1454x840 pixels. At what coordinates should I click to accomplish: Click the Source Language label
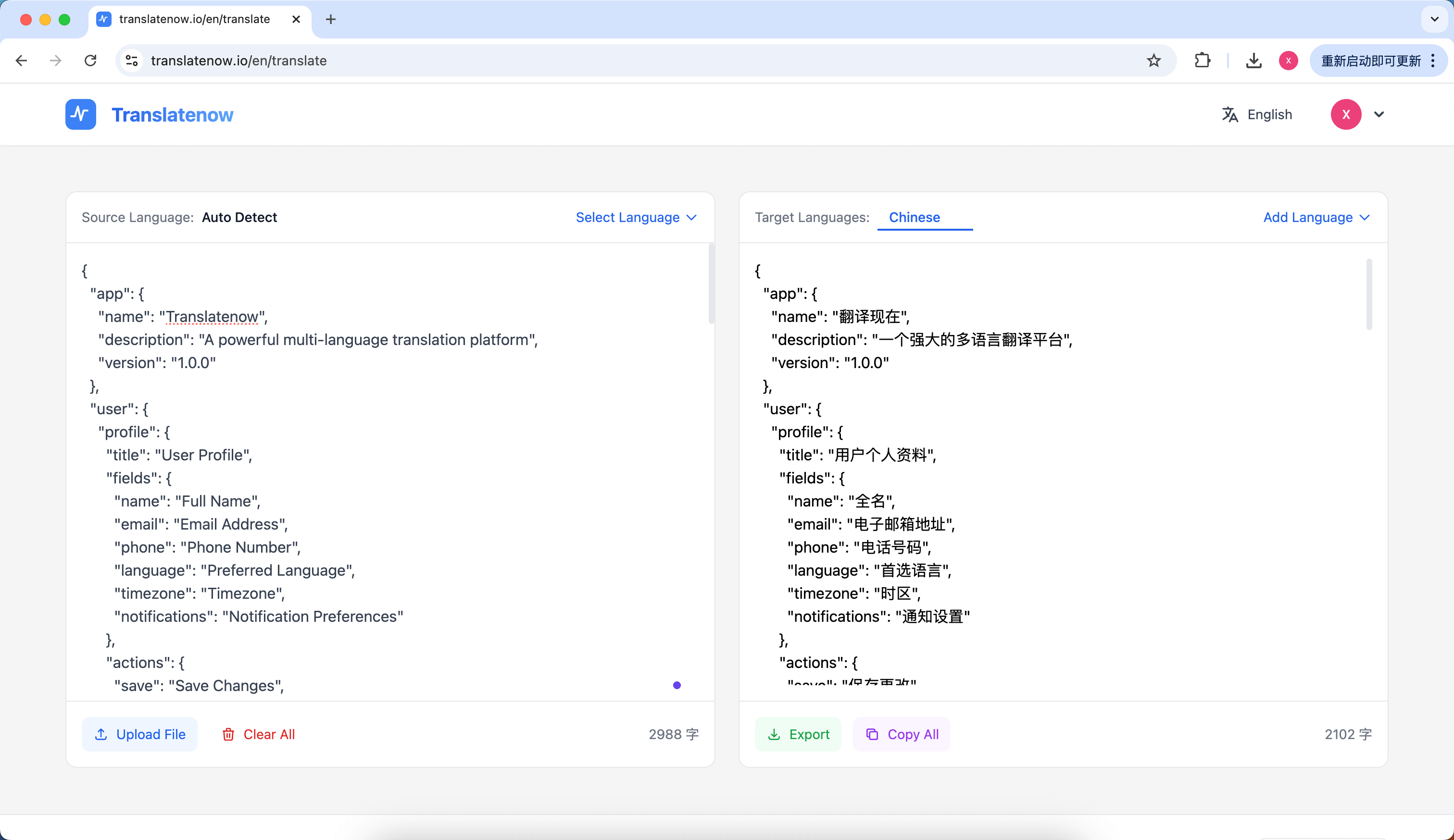click(x=138, y=217)
